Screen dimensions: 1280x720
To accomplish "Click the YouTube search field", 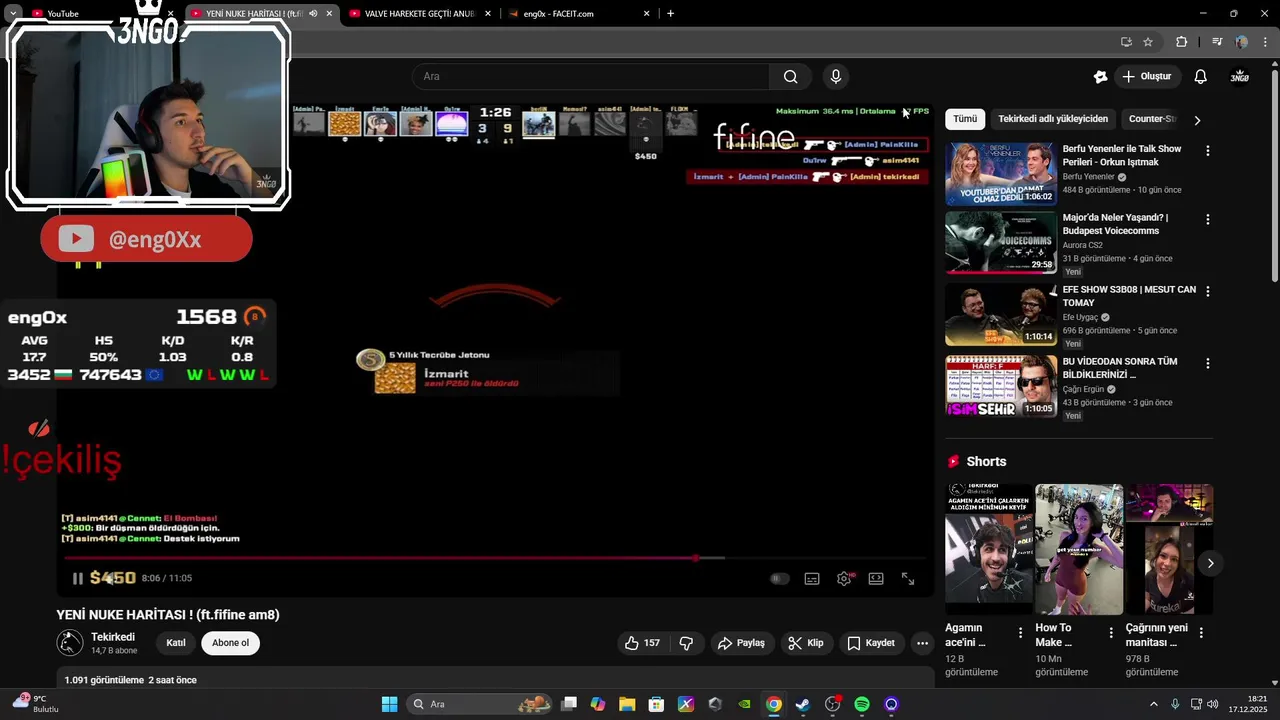I will [590, 76].
